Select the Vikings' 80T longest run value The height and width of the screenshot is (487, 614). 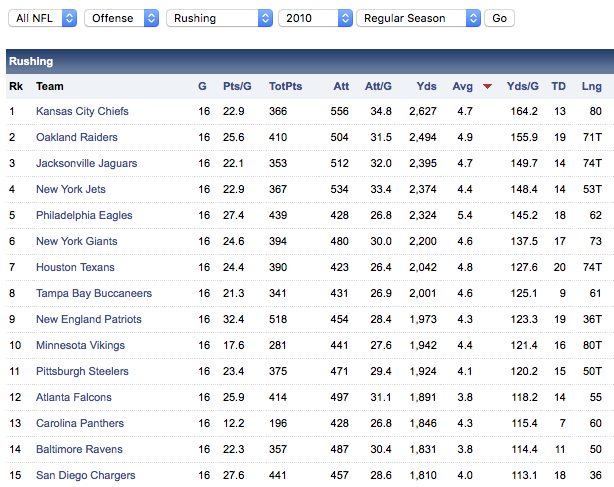point(592,345)
